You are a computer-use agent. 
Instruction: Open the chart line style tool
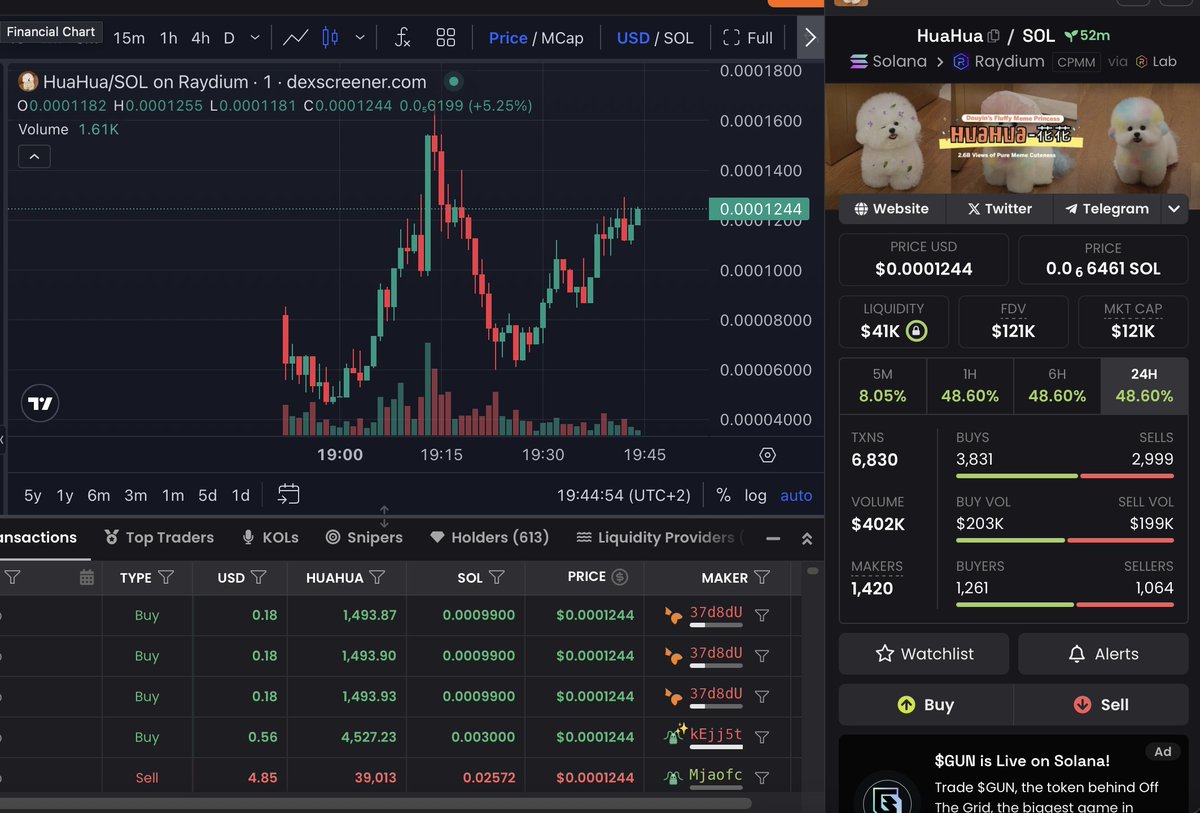click(295, 38)
